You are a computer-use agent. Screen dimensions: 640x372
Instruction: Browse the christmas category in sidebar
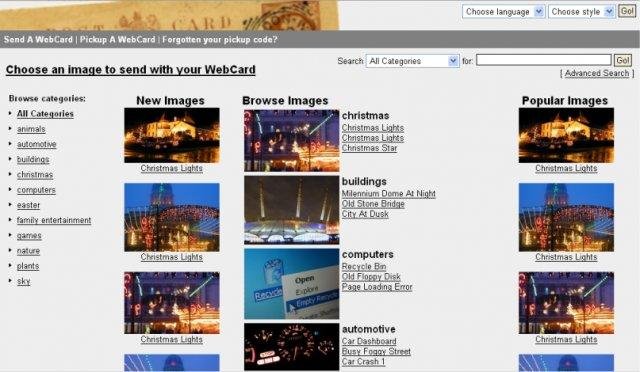click(x=35, y=175)
